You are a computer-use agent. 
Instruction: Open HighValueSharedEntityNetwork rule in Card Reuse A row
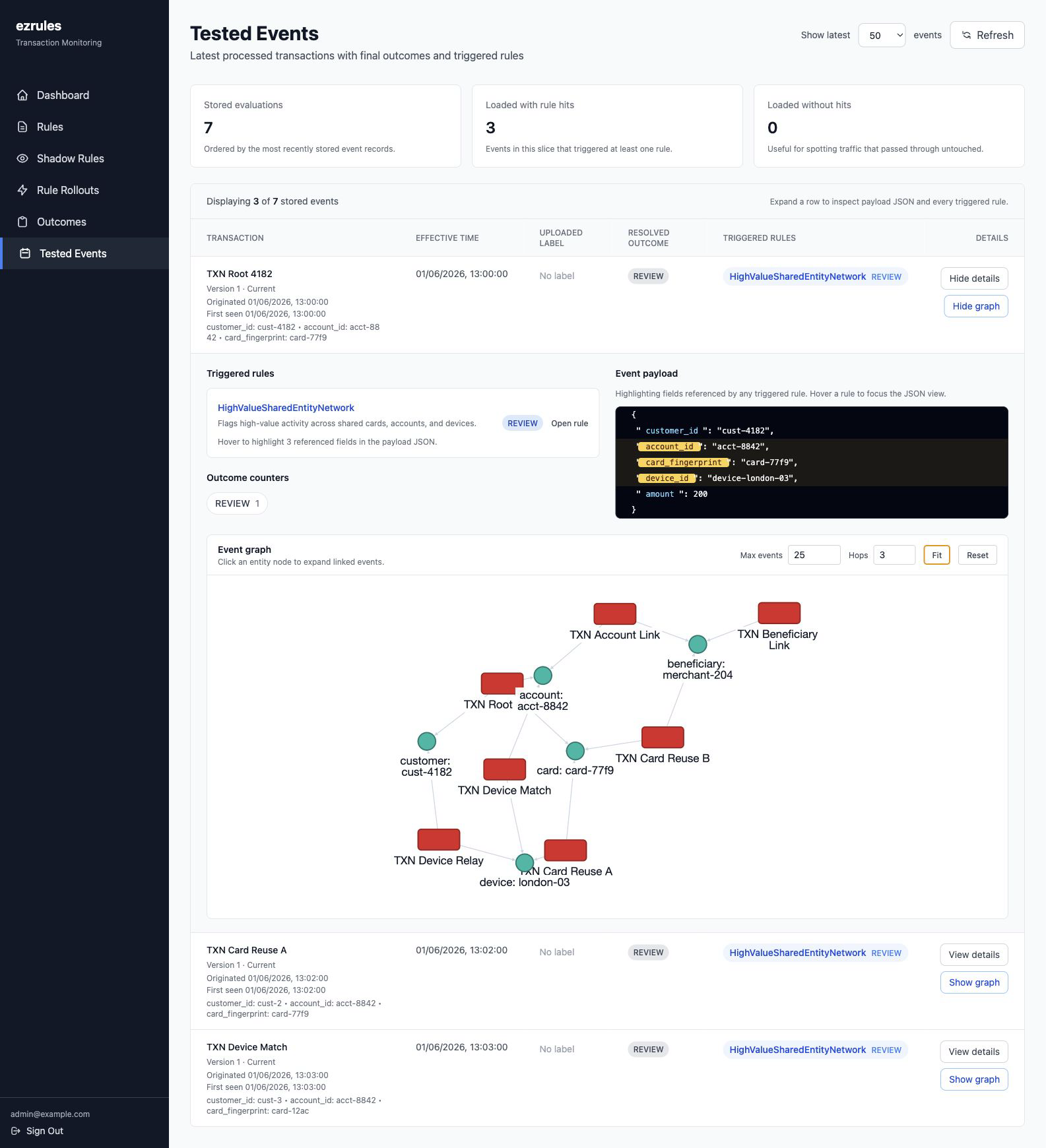(797, 953)
